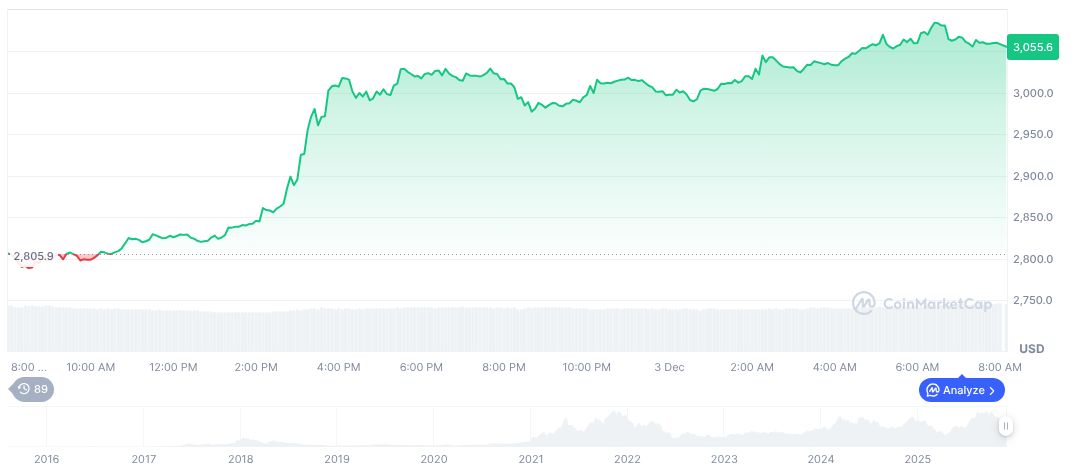Click the arrow on the Analyze button
The height and width of the screenshot is (470, 1072).
point(992,390)
